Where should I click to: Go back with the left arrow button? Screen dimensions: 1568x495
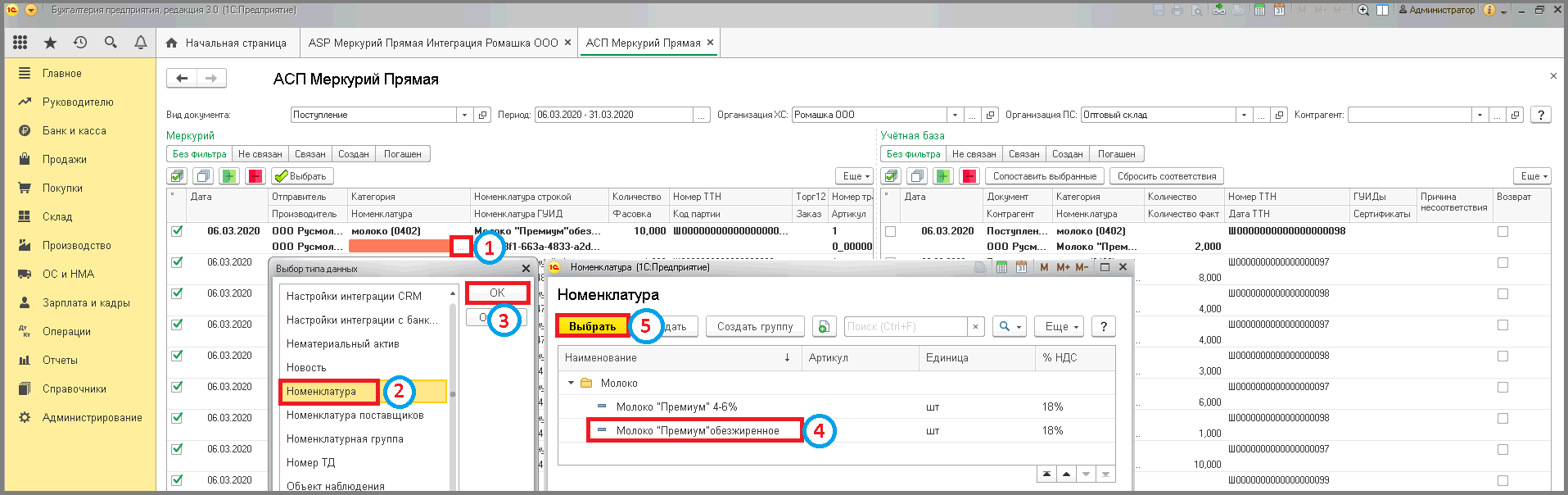(182, 78)
